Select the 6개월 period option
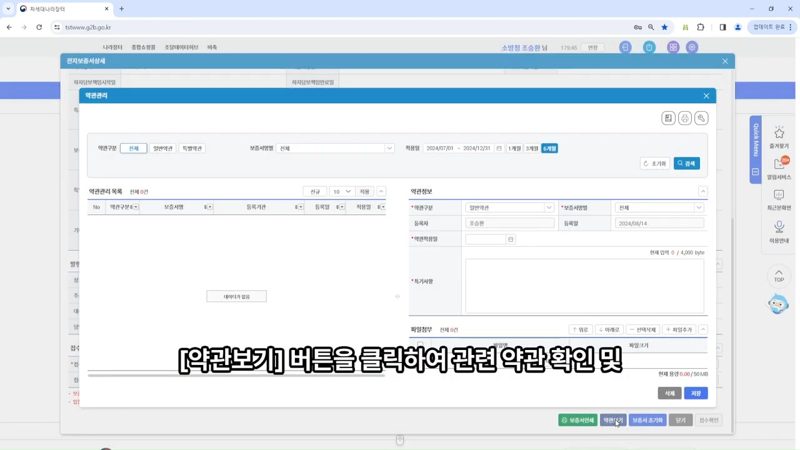 pyautogui.click(x=549, y=148)
